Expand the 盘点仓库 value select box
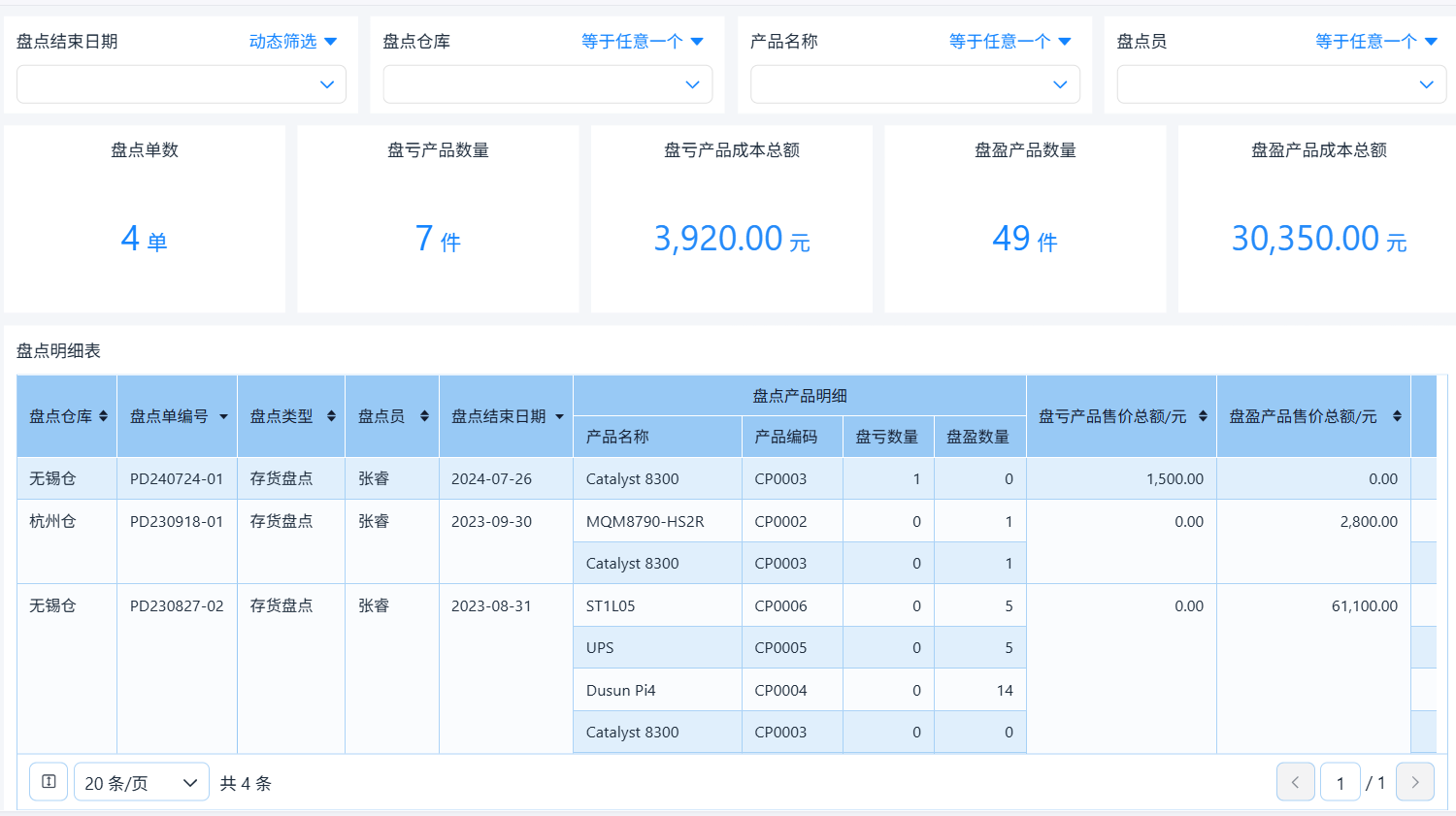Screen dimensions: 1456x816 click(x=547, y=84)
